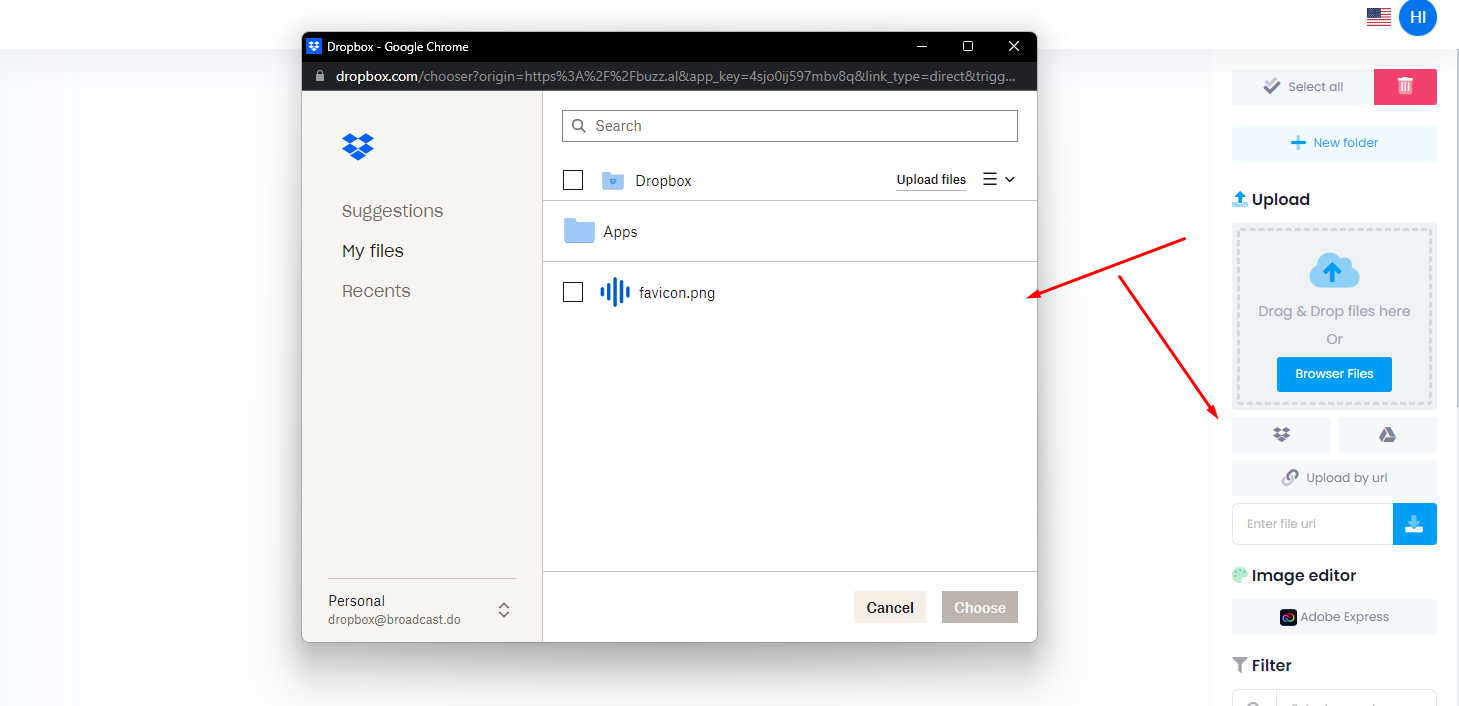
Task: Click the Adobe Express logo icon
Action: coord(1288,617)
